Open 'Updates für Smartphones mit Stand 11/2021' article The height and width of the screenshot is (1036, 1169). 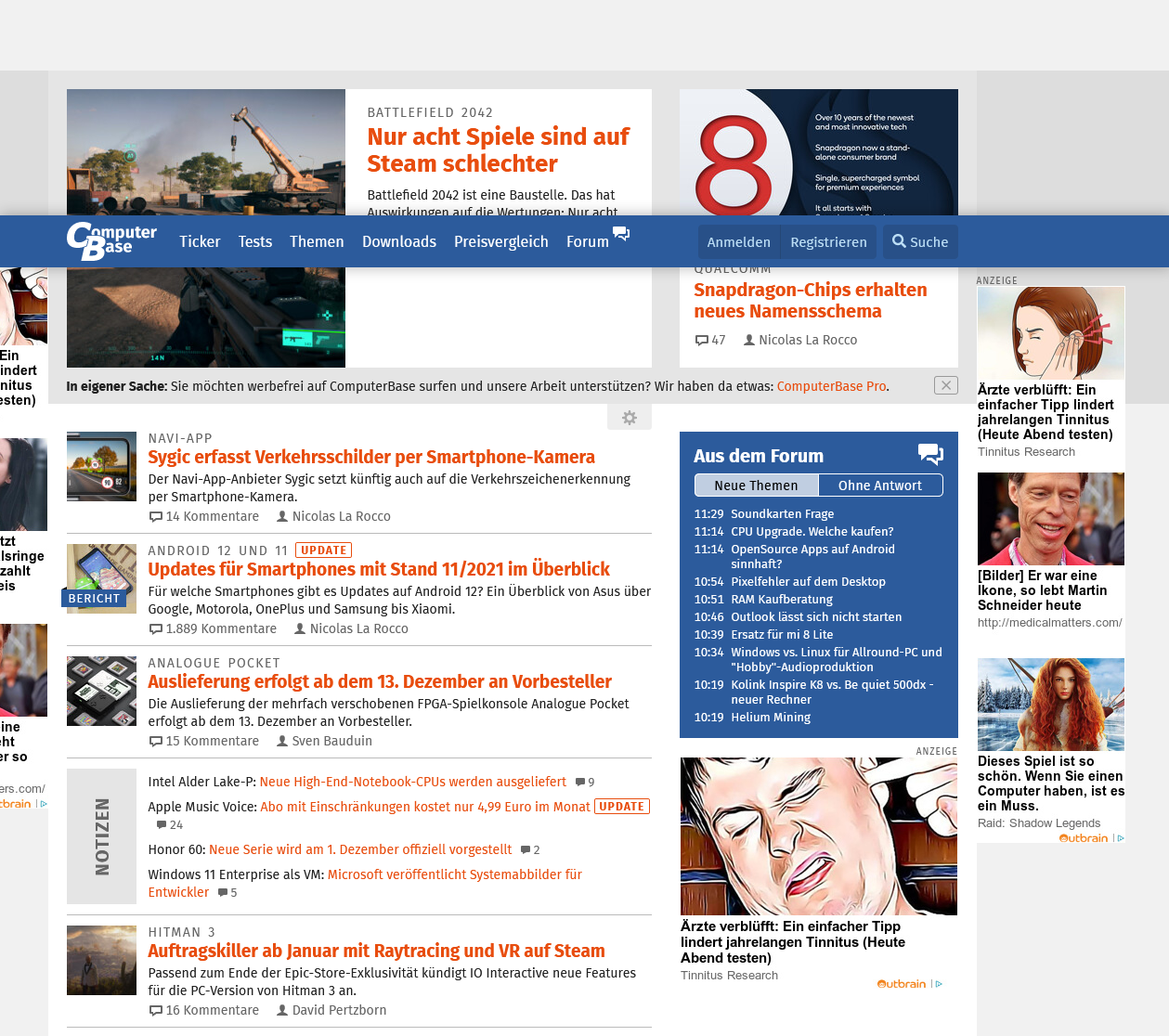(379, 569)
